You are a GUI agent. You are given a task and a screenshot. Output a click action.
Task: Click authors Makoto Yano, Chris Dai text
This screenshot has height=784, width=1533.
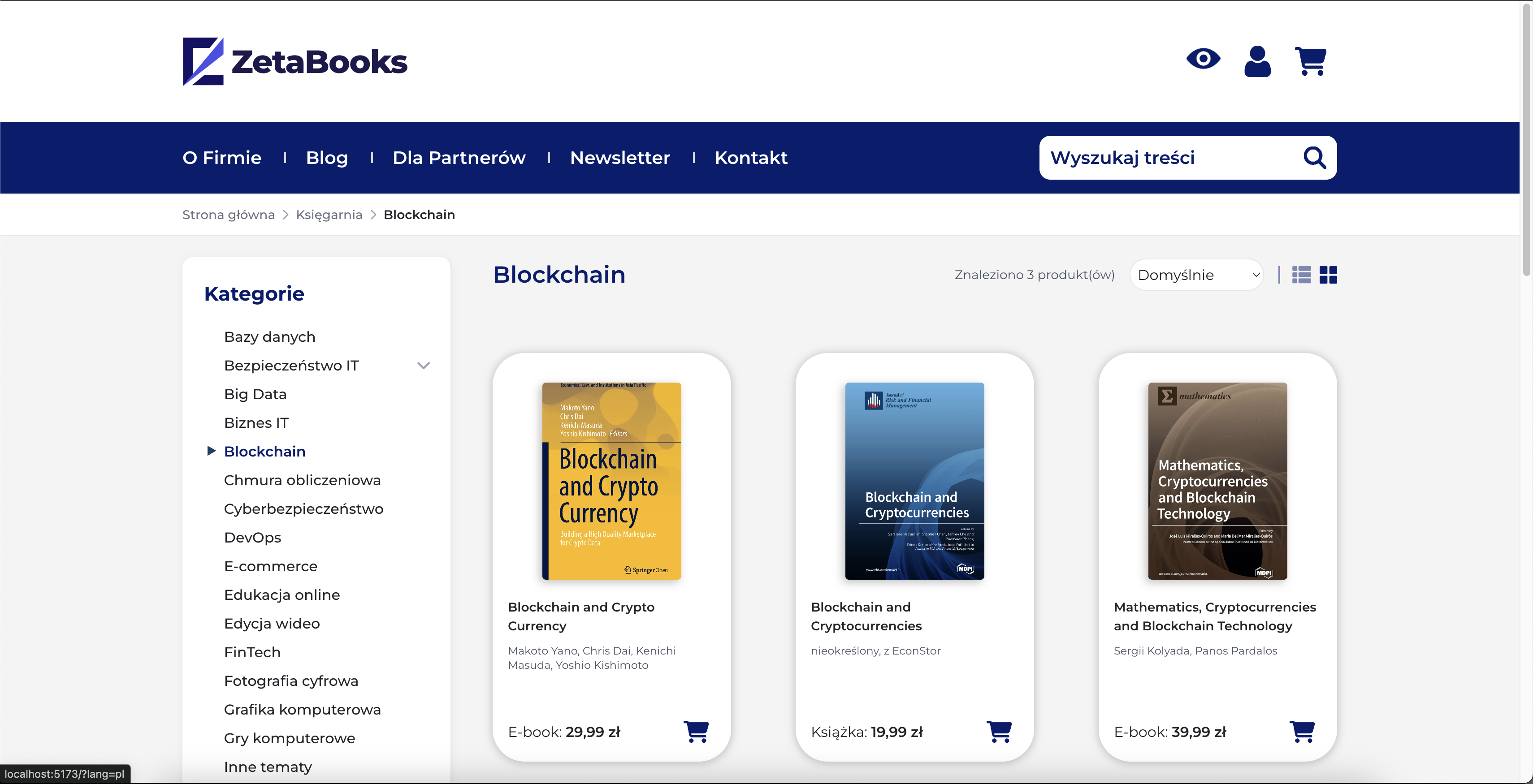click(592, 658)
